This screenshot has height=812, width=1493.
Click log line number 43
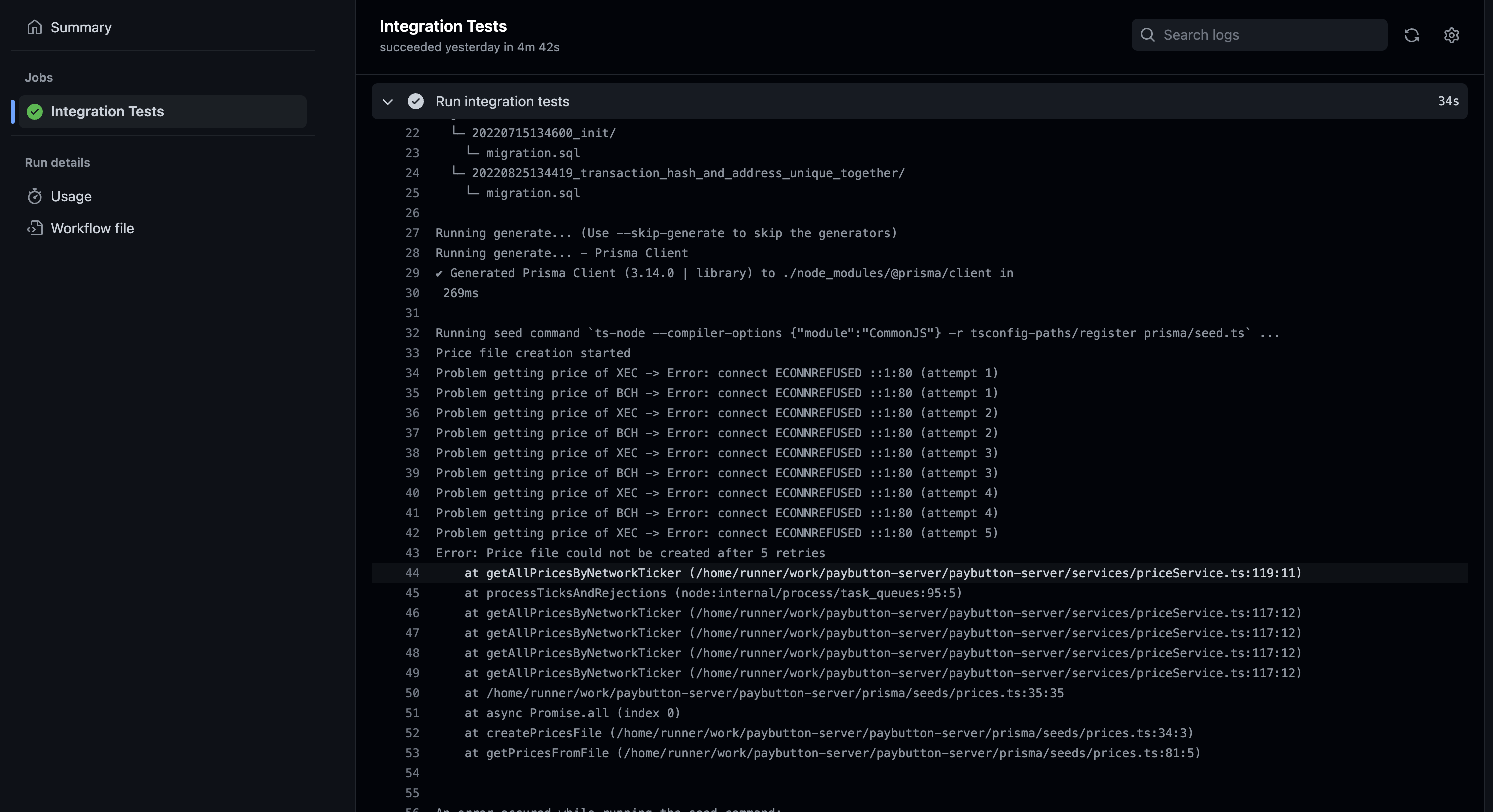412,553
